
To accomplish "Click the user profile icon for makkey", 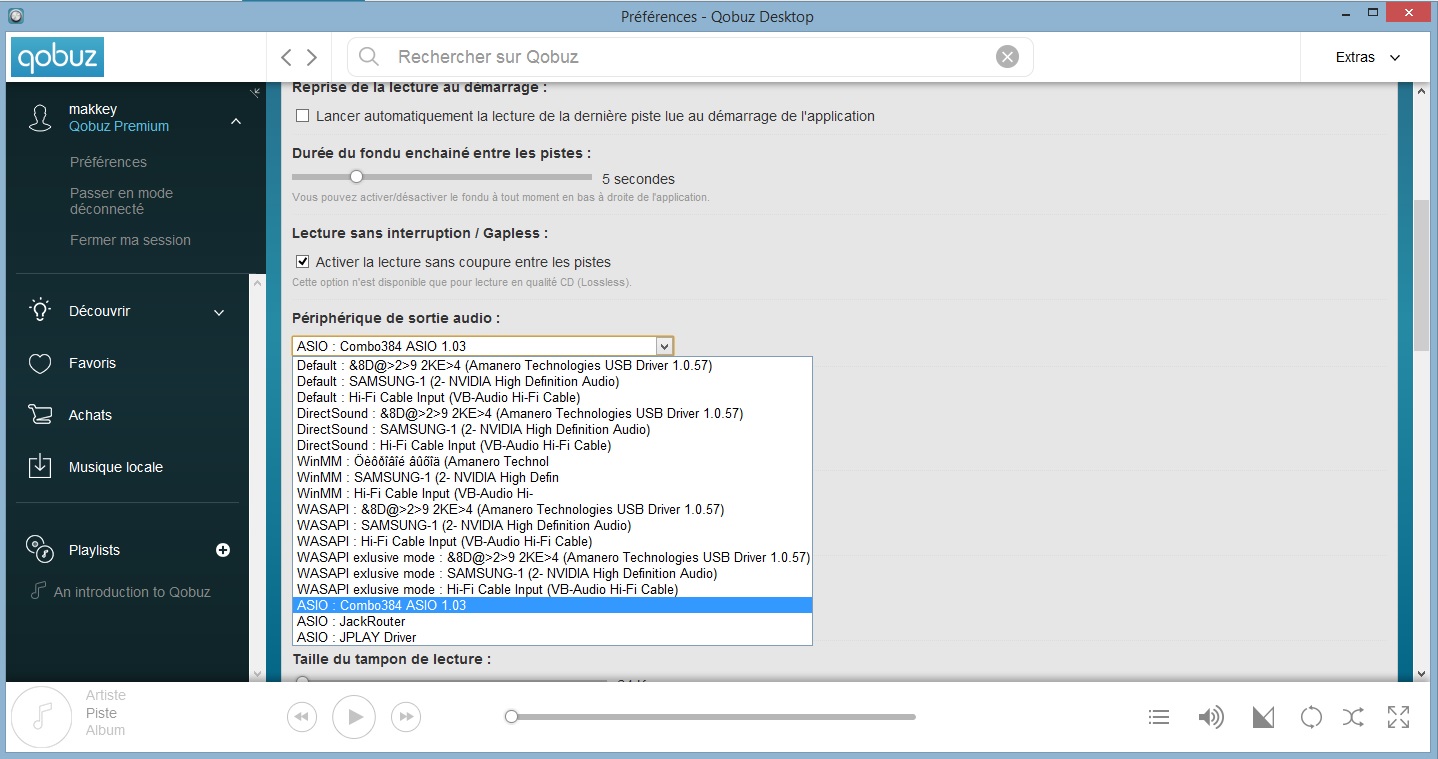I will 40,118.
